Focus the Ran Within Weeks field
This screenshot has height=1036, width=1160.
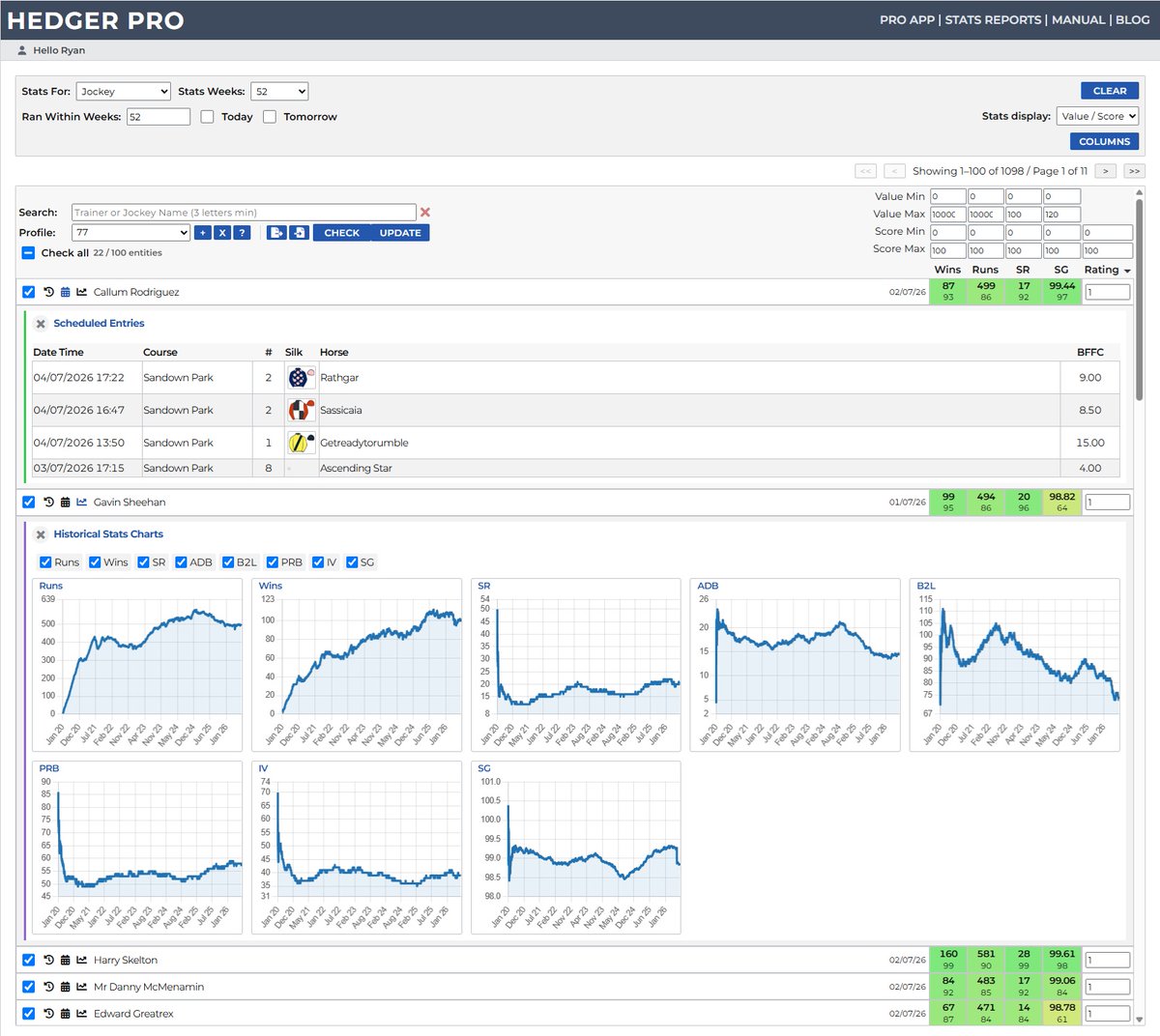click(159, 117)
